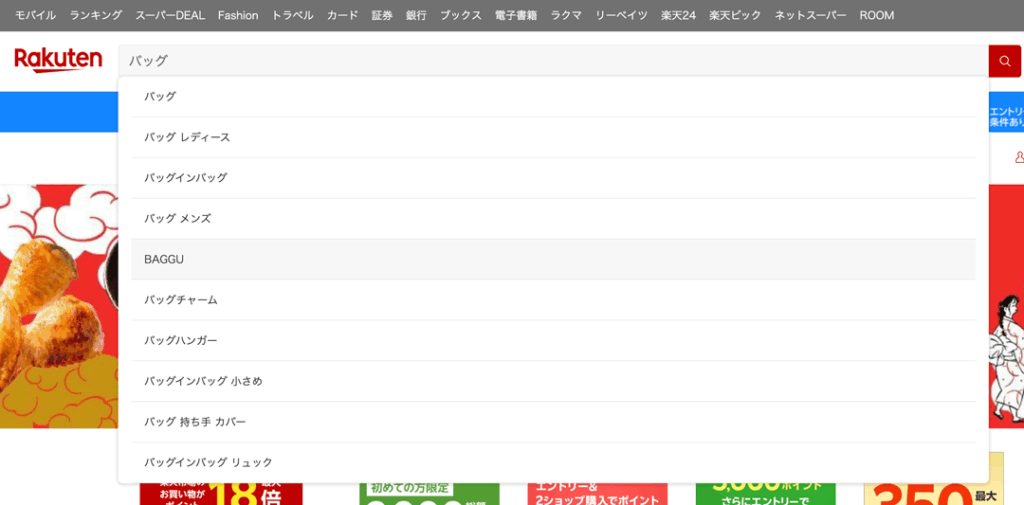Click the Rakuten logo
1024x505 pixels.
point(58,61)
